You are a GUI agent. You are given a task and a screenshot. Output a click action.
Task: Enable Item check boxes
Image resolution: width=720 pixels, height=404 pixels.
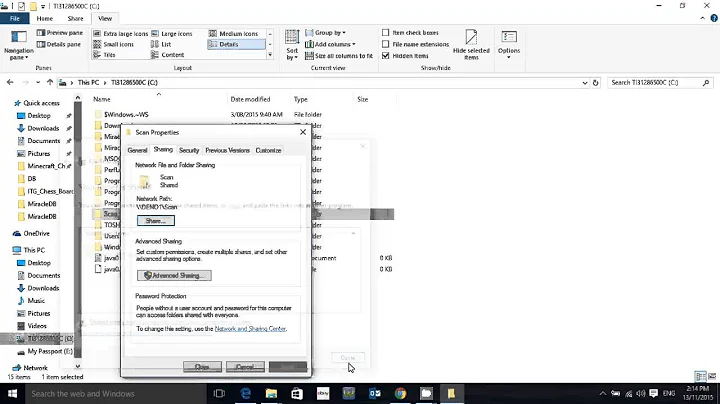(411, 33)
